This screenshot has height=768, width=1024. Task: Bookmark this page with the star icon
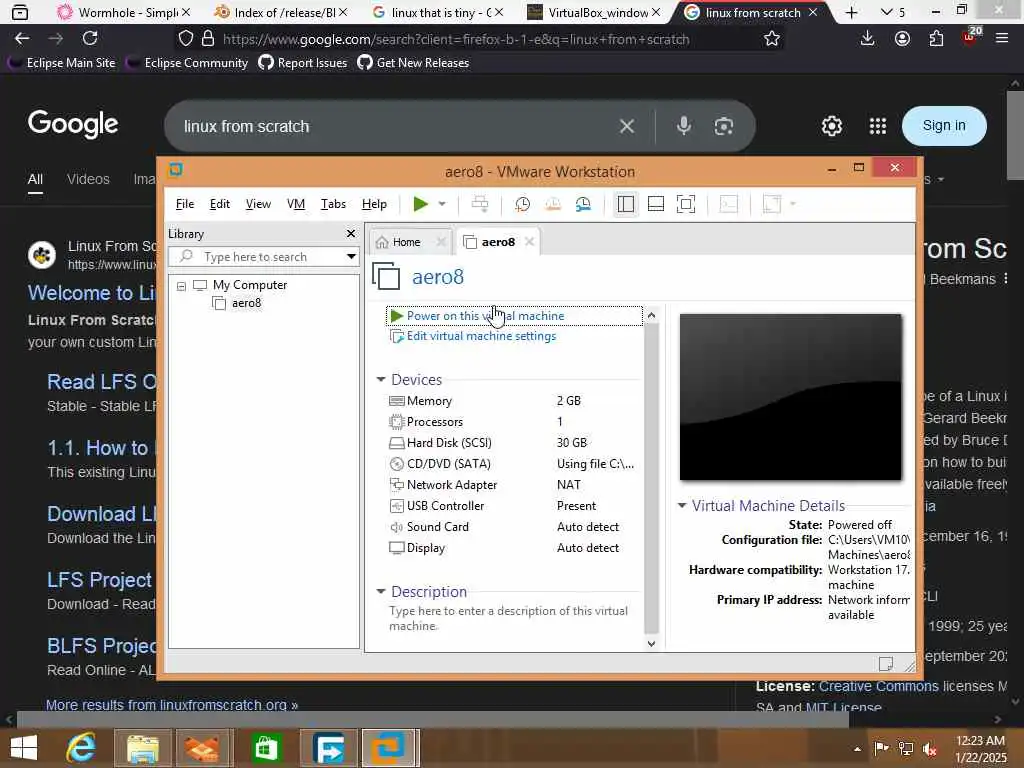(x=772, y=39)
